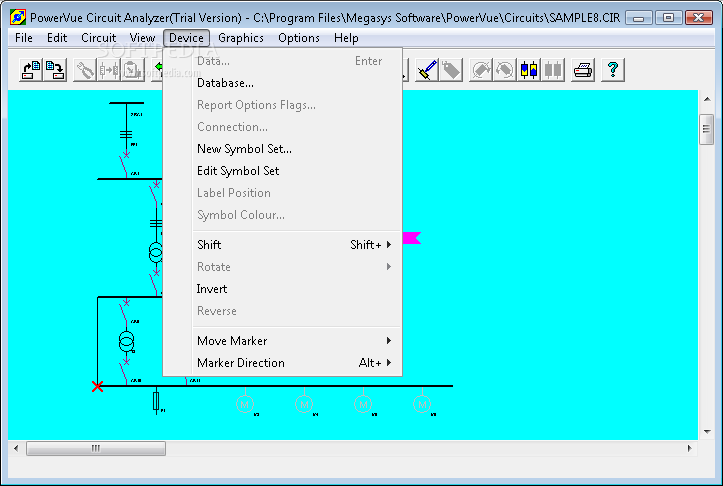Open the File menu
Viewport: 723px width, 486px height.
click(x=24, y=38)
